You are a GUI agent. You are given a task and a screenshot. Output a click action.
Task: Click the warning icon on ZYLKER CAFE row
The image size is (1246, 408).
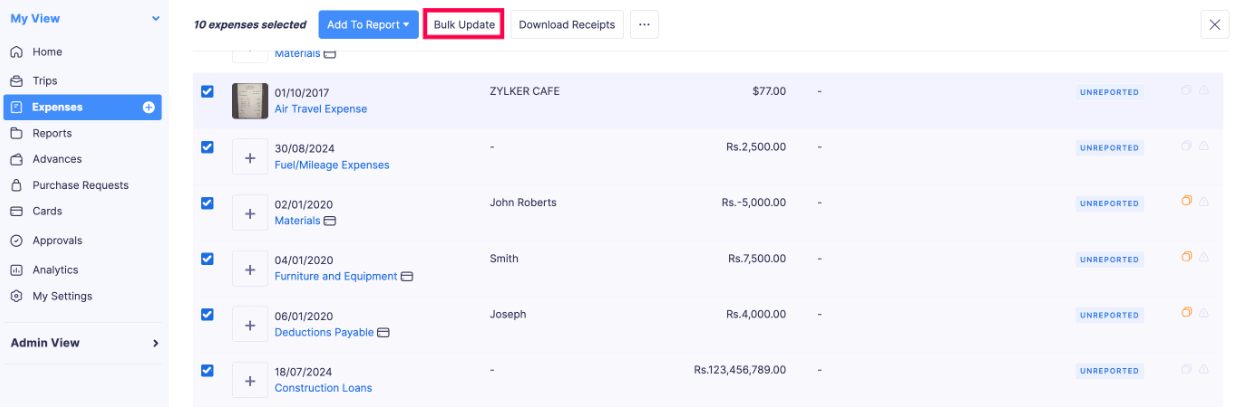[1204, 90]
